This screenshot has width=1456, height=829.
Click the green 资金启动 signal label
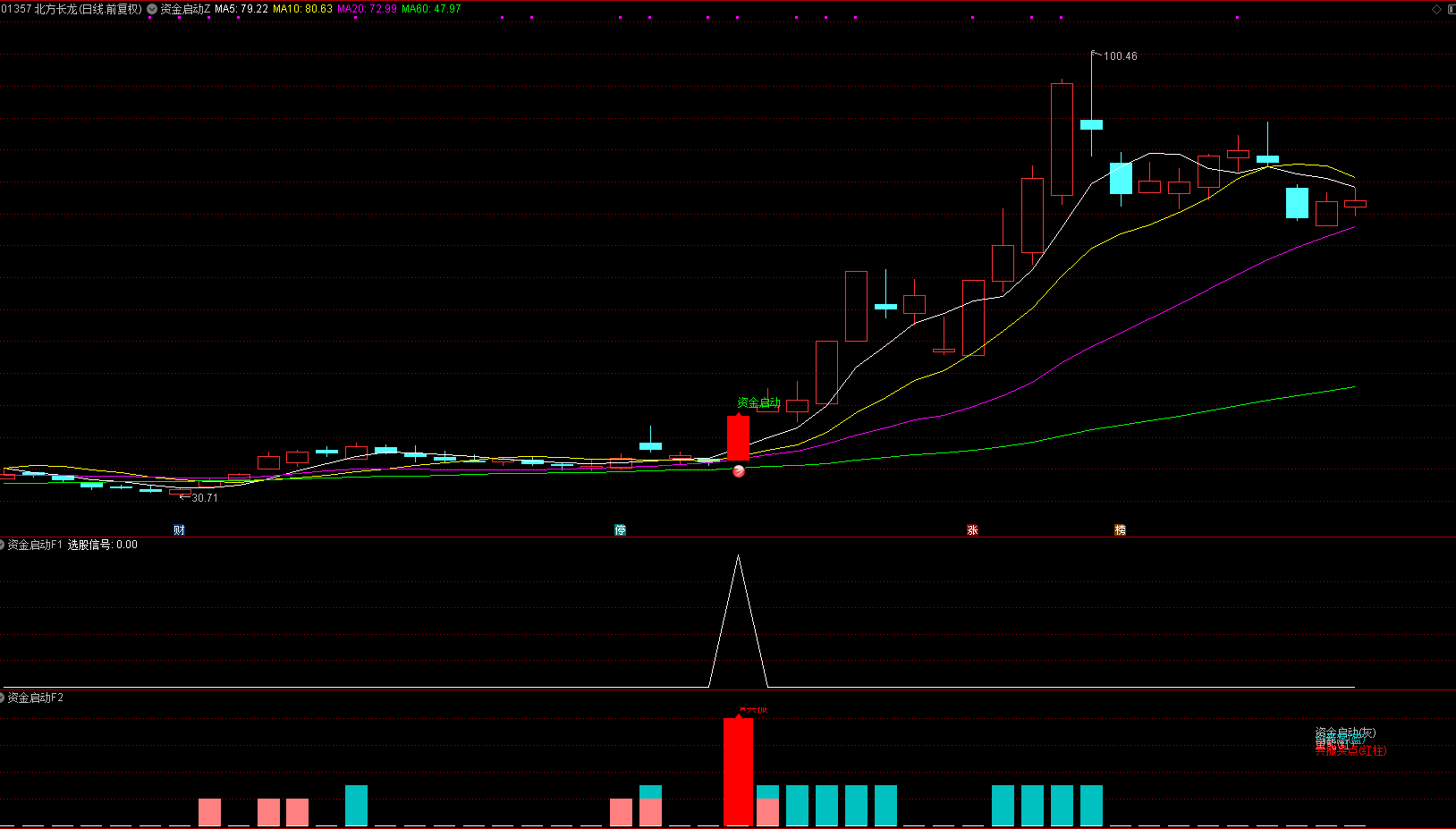click(x=758, y=402)
